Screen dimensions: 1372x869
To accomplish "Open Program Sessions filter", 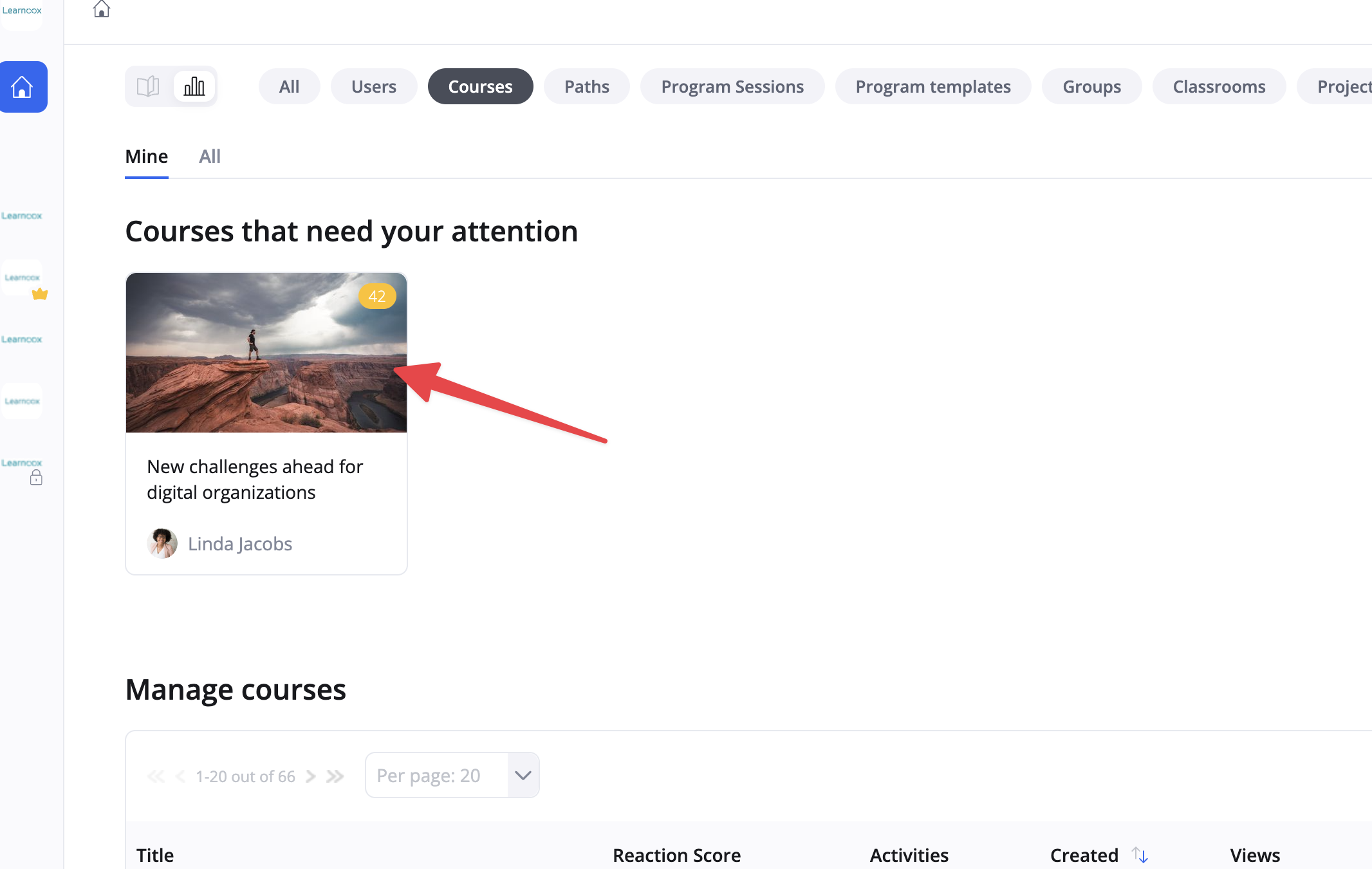I will click(732, 86).
